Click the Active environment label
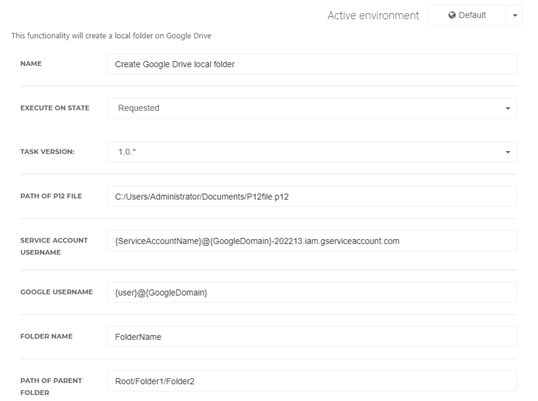This screenshot has height=401, width=538. click(x=373, y=15)
